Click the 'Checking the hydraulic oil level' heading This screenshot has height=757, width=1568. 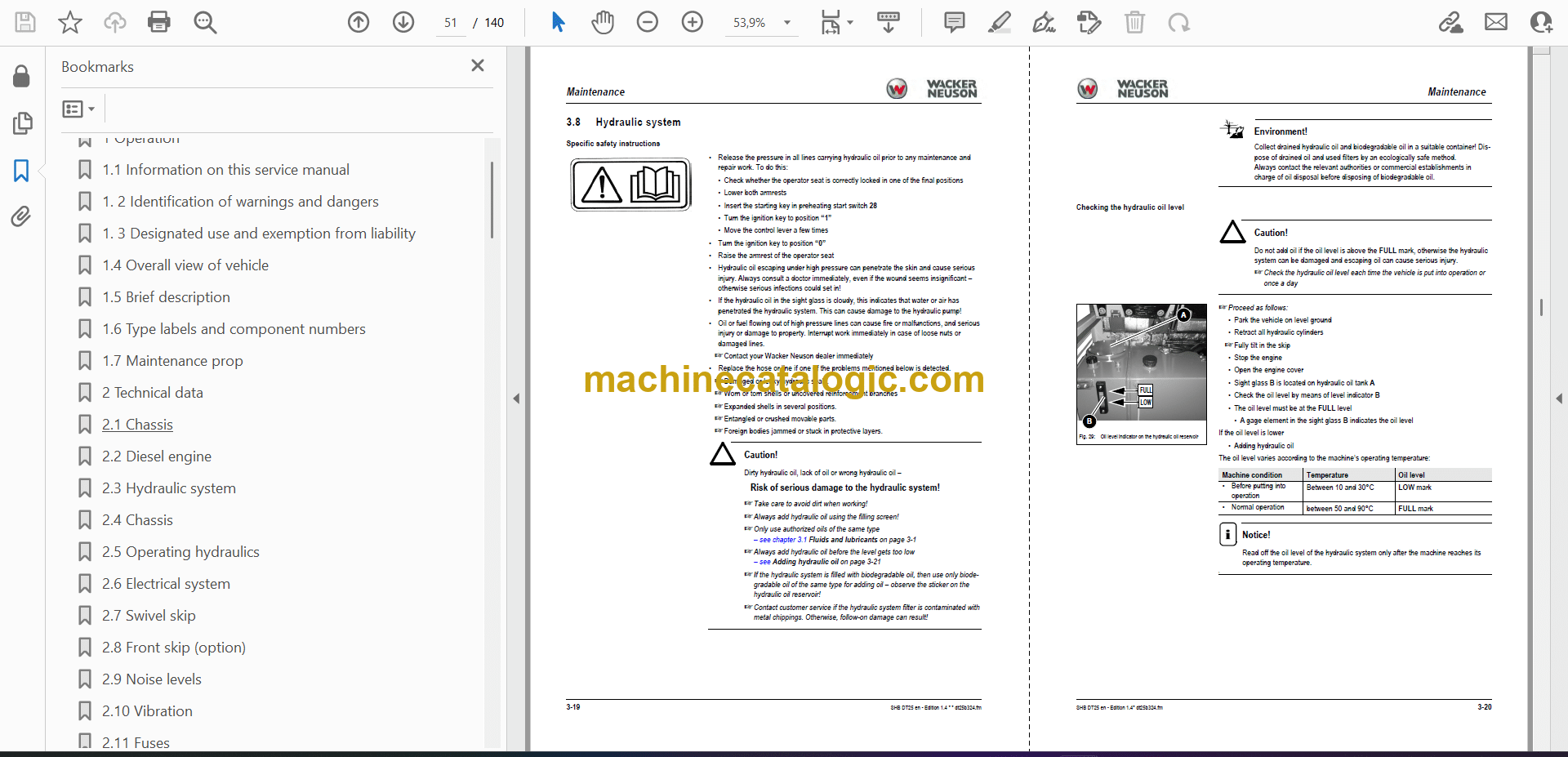click(1129, 207)
